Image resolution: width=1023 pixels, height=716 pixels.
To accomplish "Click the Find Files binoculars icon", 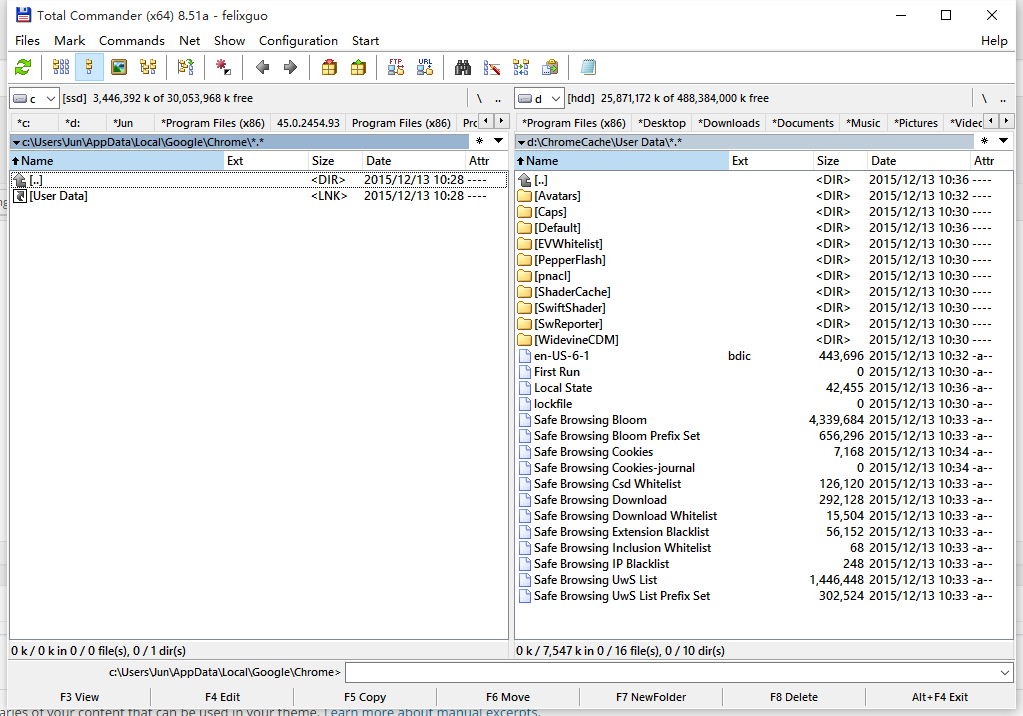I will (463, 66).
